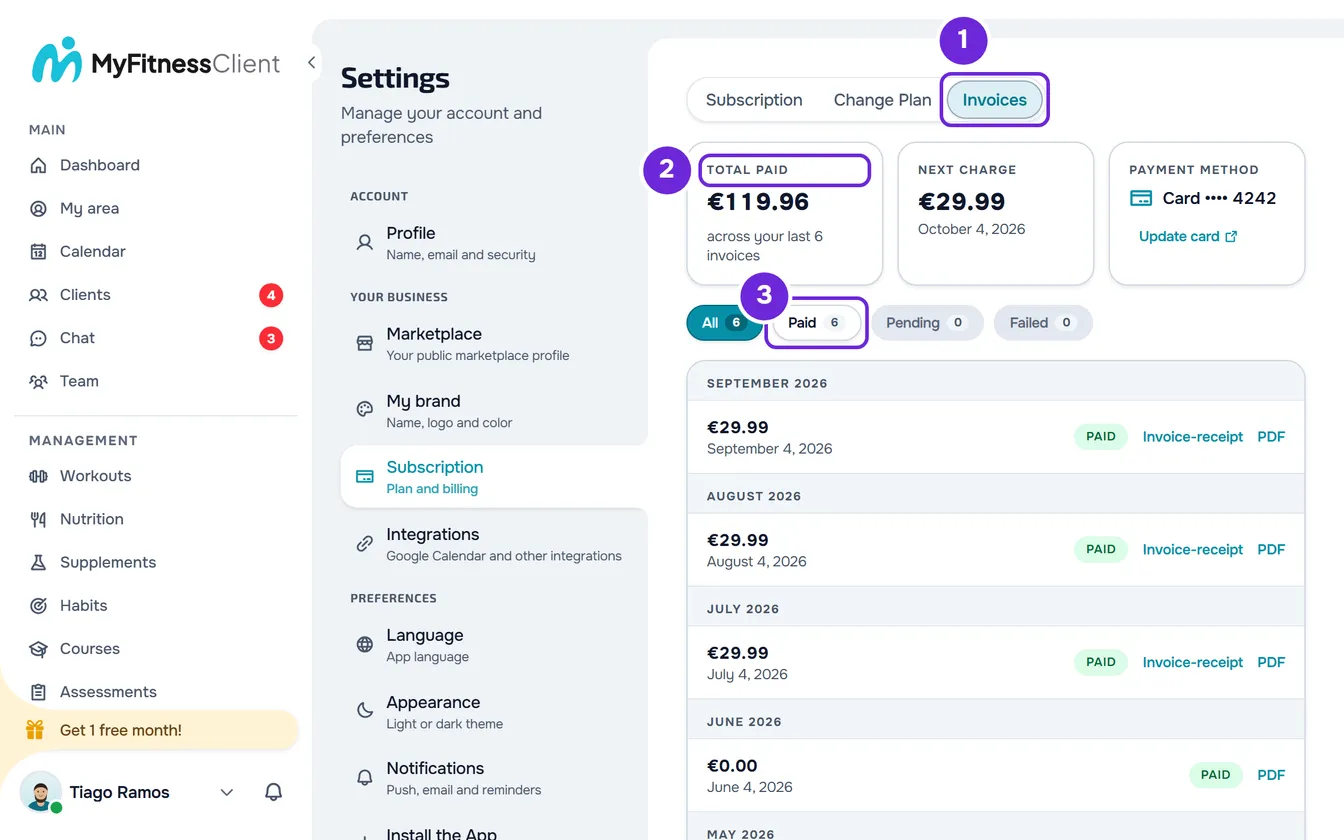
Task: Open Language preferences
Action: coord(494,645)
